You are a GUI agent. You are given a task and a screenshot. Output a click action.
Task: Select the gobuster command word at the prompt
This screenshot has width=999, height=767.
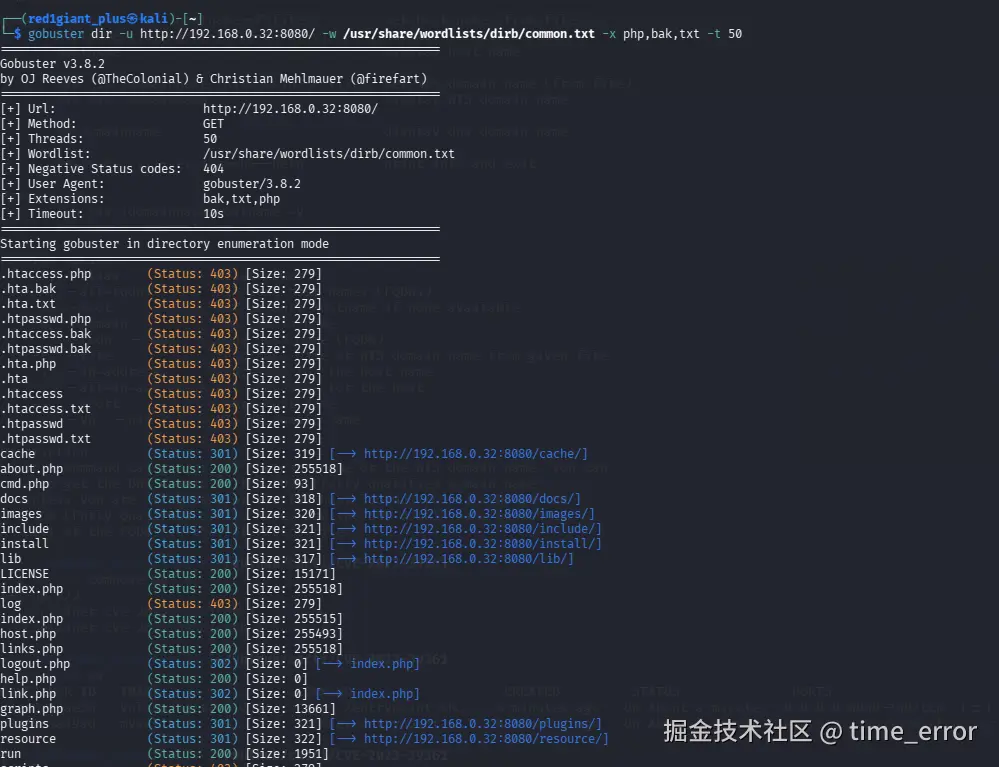coord(55,34)
